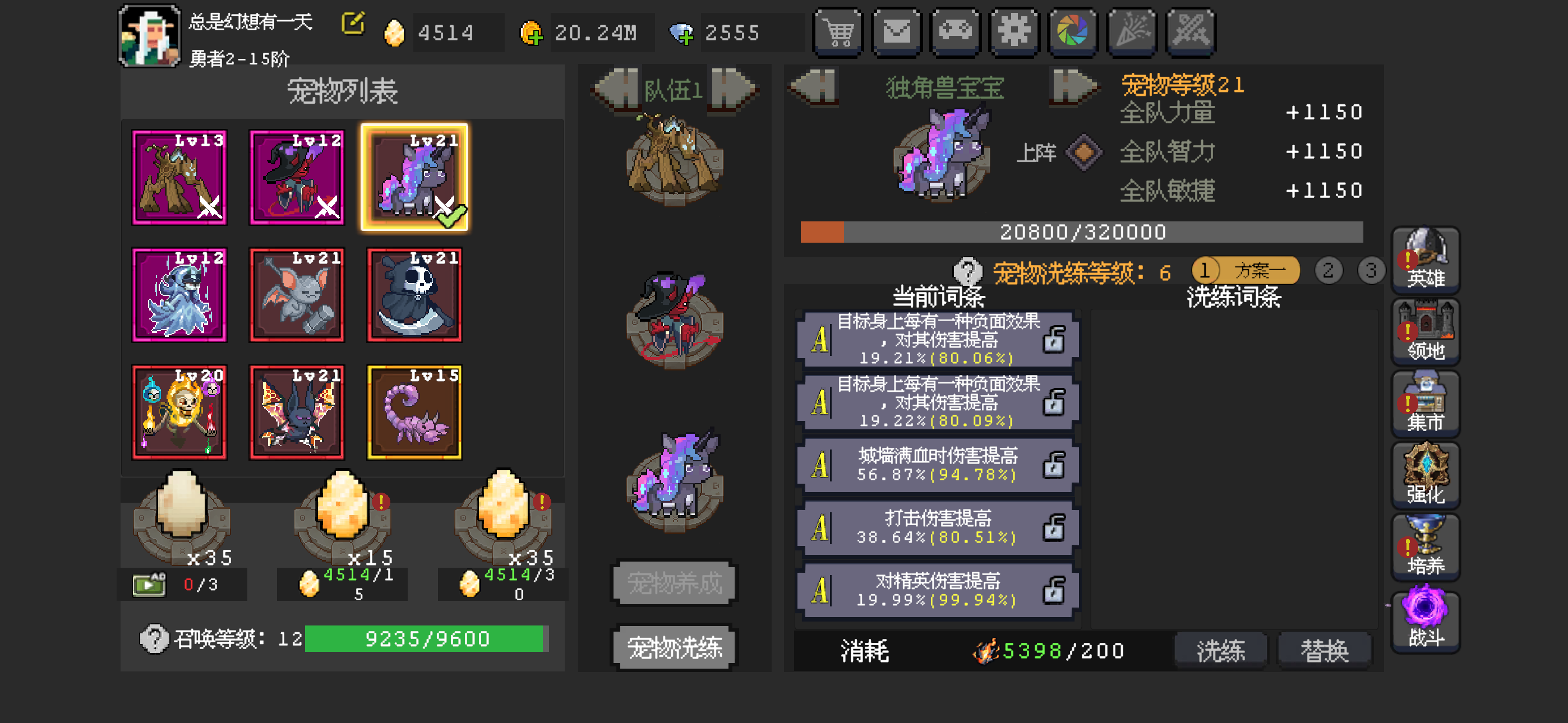1568x723 pixels.
Task: Open the 战斗 battle portal icon
Action: pos(1425,618)
